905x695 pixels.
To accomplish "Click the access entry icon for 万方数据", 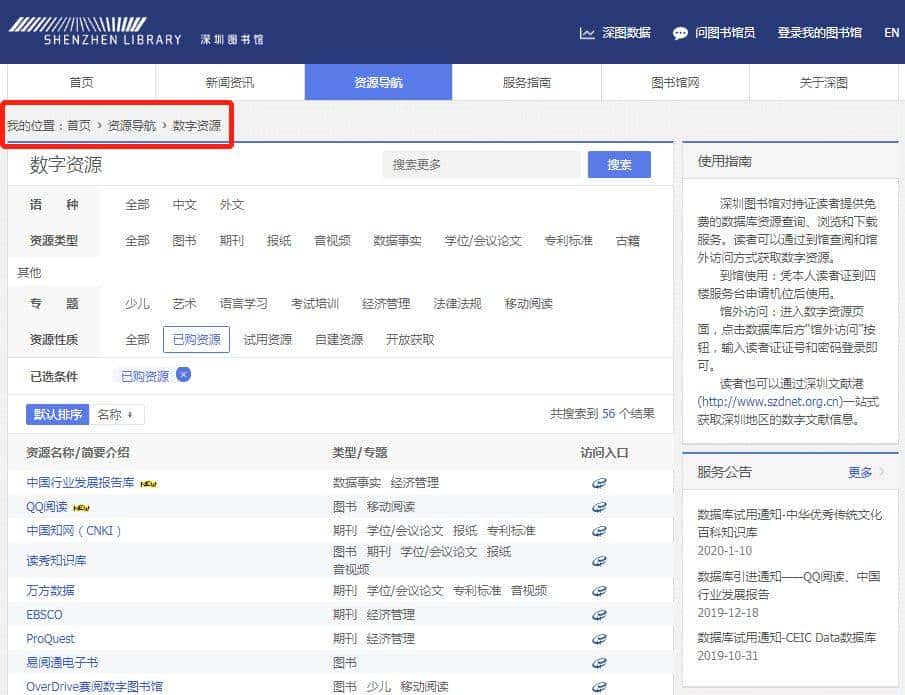I will [599, 591].
